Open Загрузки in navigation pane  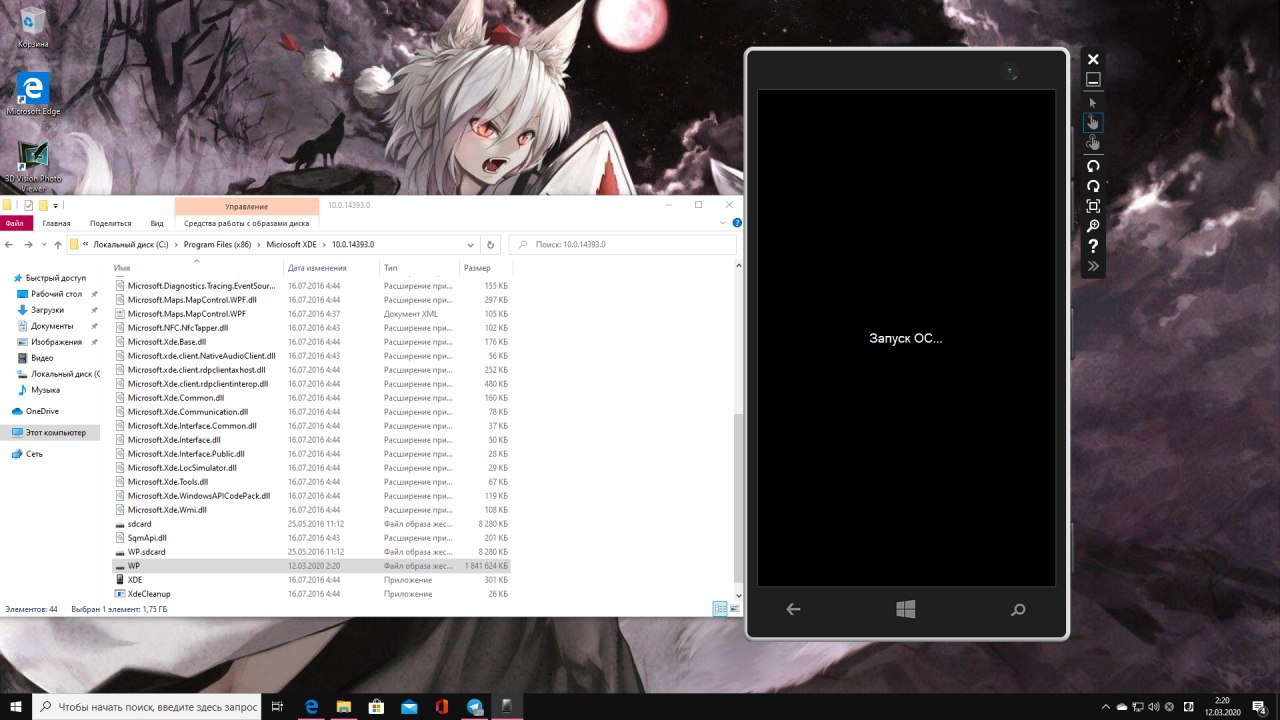(47, 310)
